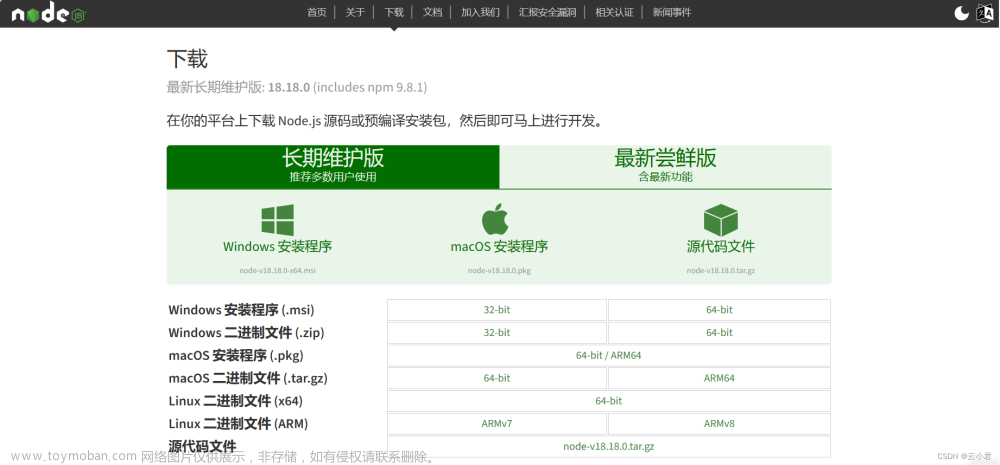
Task: Click the Linux 二进制文件 (x64) row label
Action: 235,401
